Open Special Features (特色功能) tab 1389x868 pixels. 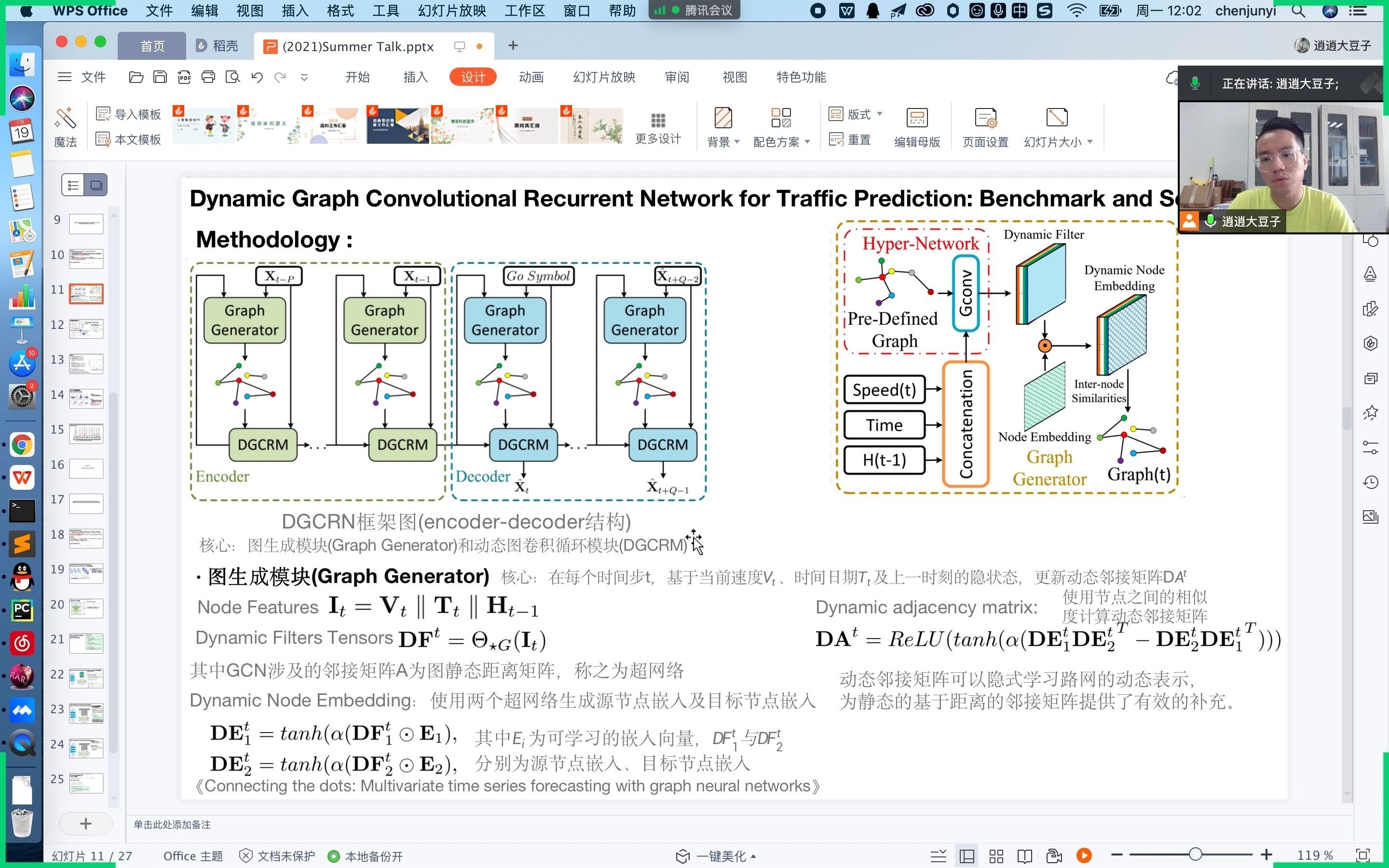coord(801,77)
